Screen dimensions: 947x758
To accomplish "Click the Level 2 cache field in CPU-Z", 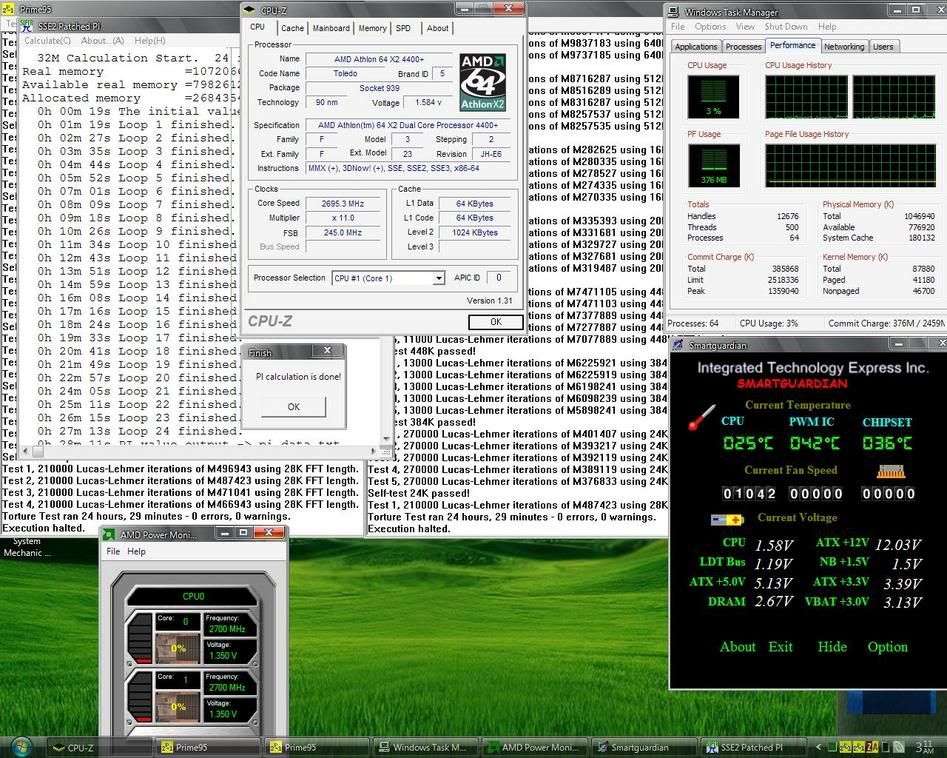I will click(x=475, y=233).
